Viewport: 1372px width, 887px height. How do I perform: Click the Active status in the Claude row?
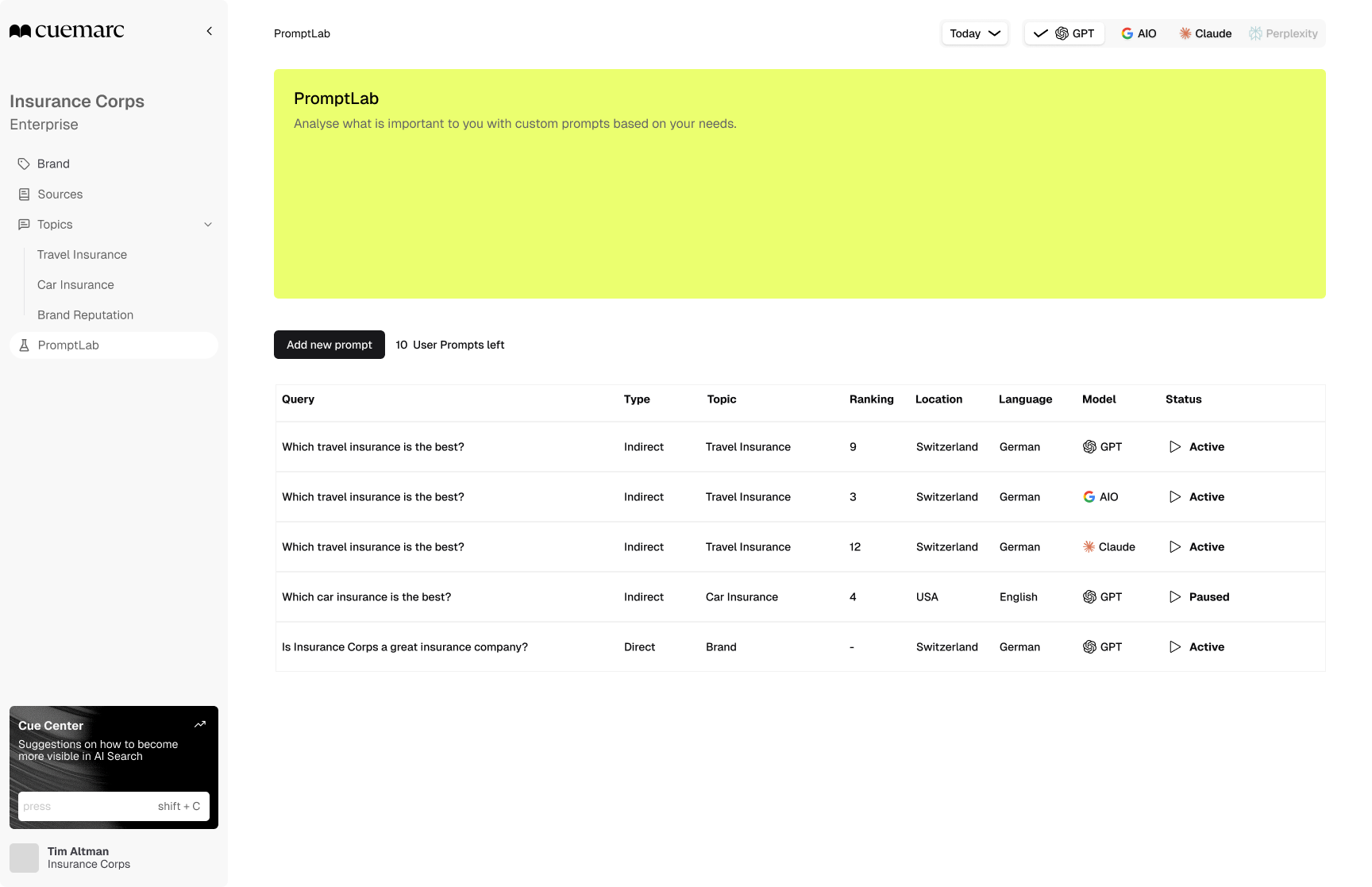click(x=1207, y=546)
